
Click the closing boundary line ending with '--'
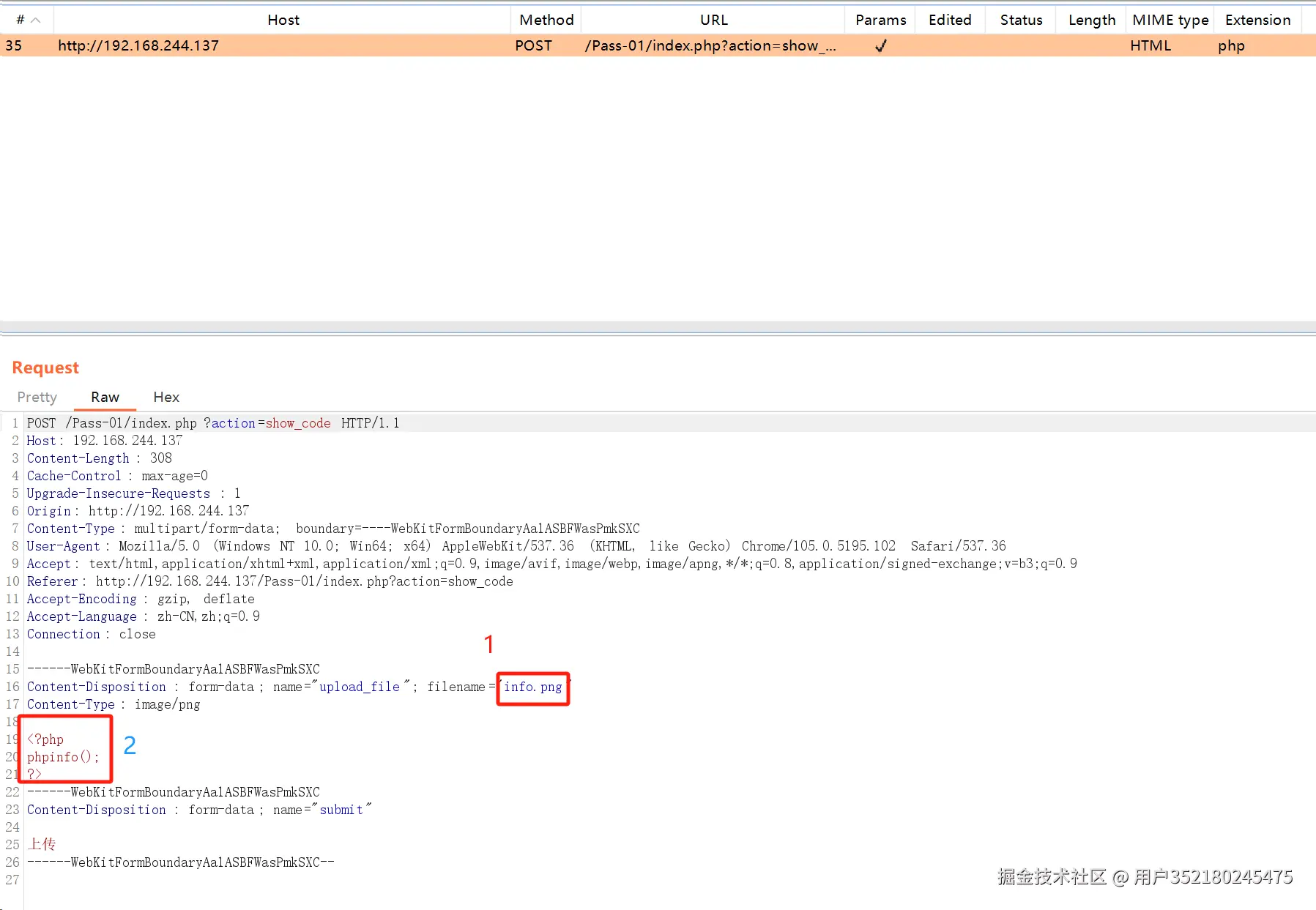pyautogui.click(x=181, y=862)
